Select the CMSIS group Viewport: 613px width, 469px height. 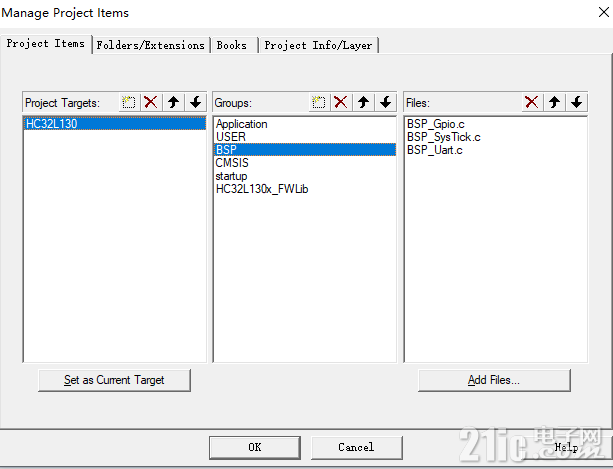click(x=305, y=163)
